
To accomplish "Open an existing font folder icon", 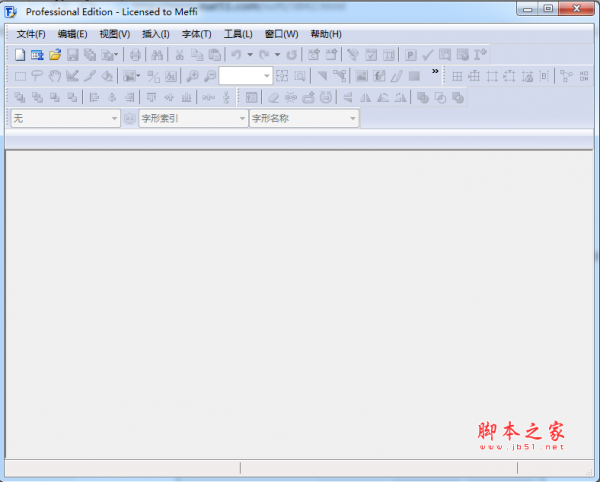I will coord(55,55).
